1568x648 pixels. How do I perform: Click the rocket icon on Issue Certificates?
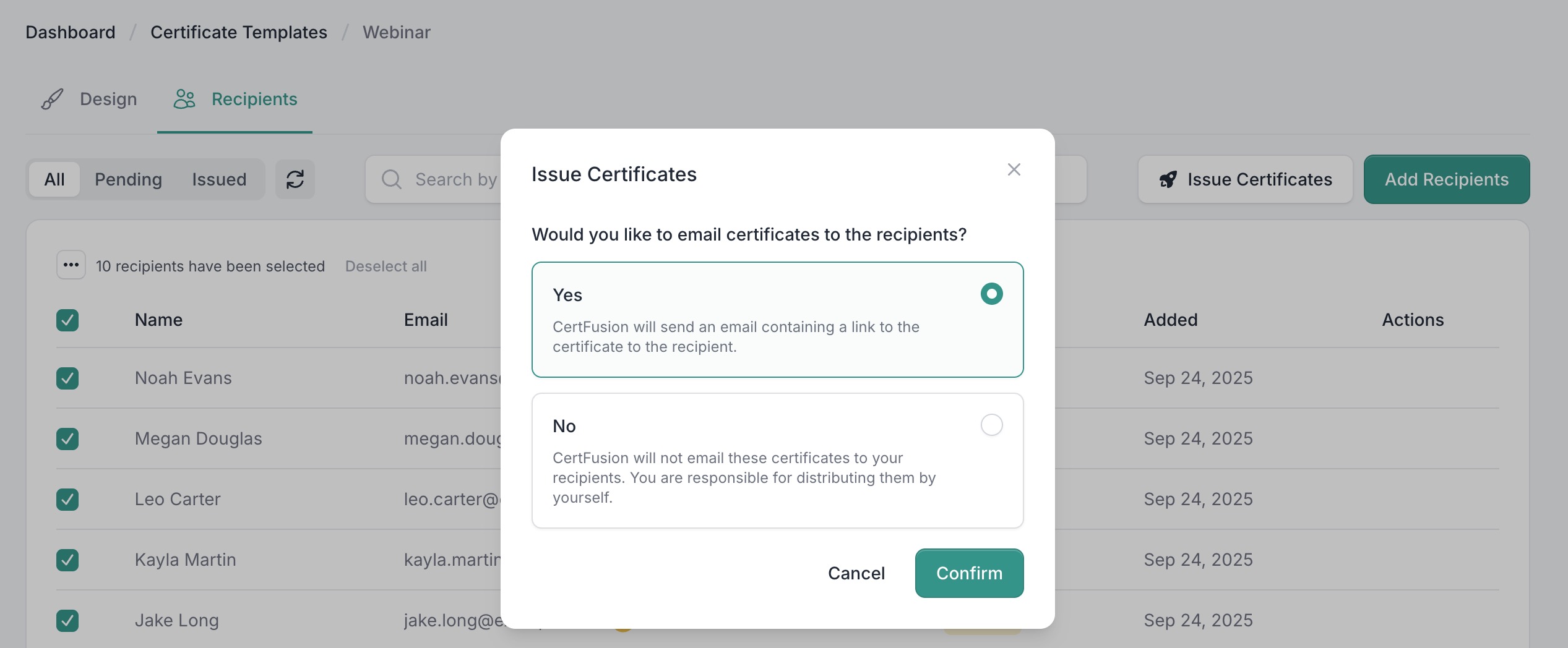tap(1168, 179)
